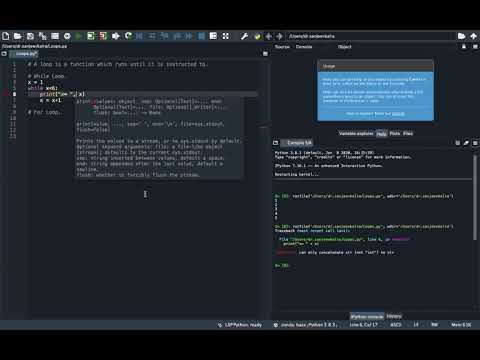This screenshot has height=360, width=480.
Task: Create a new file from the toolbar
Action: point(6,36)
